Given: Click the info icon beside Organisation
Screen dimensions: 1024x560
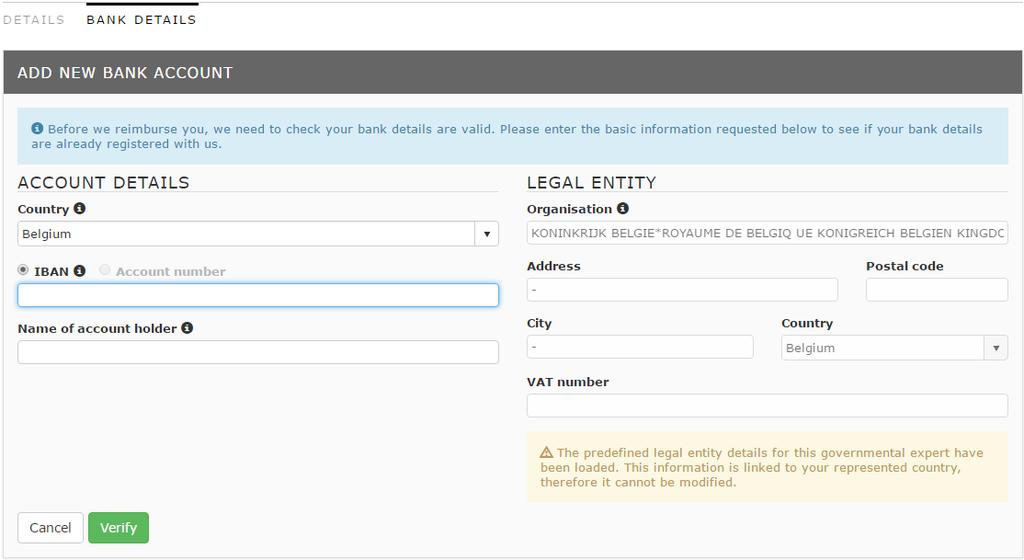Looking at the screenshot, I should click(x=622, y=208).
